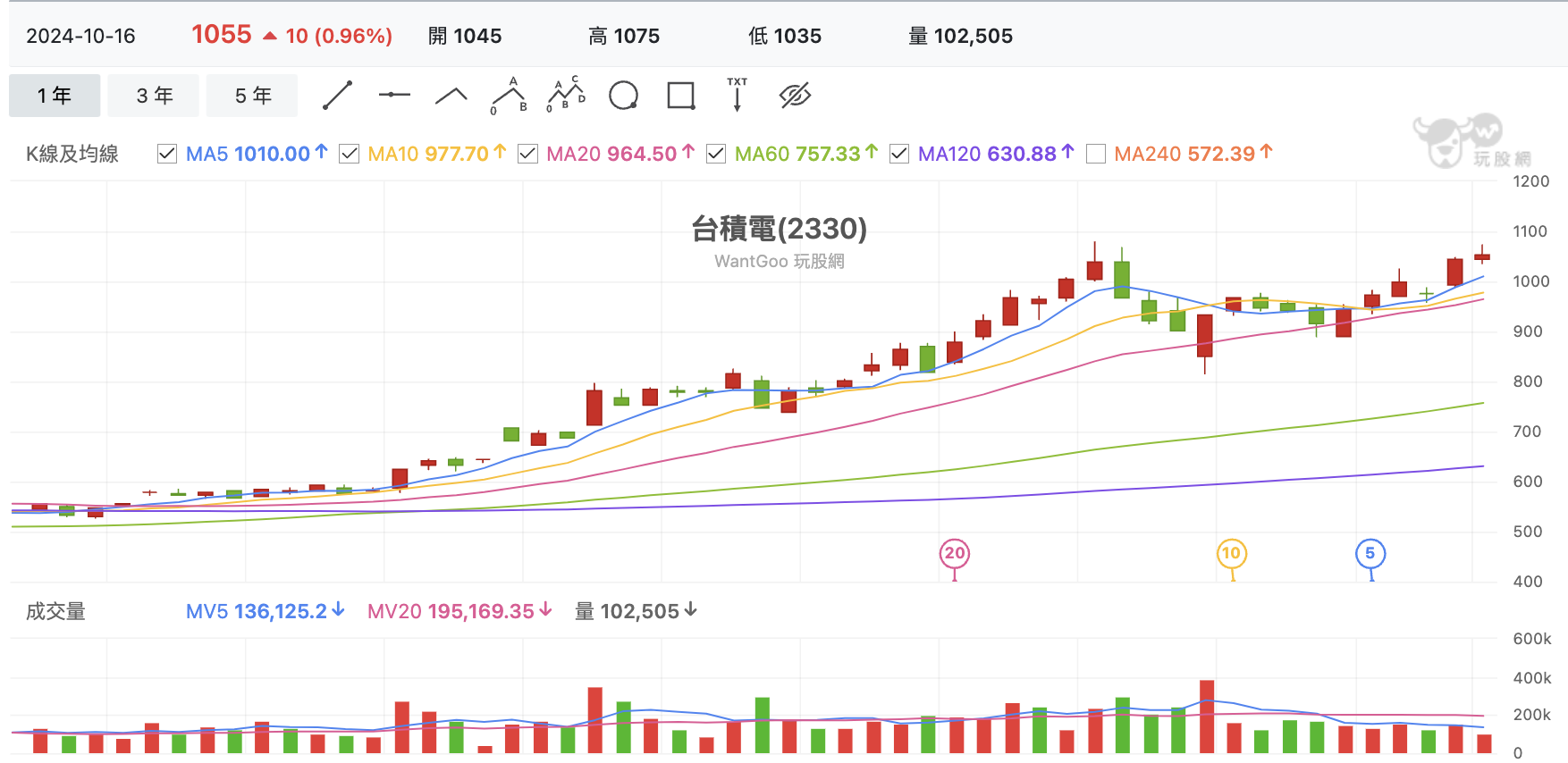The width and height of the screenshot is (1568, 763).
Task: Pick the 0-A-B-C-D wave pattern tool
Action: (x=566, y=95)
